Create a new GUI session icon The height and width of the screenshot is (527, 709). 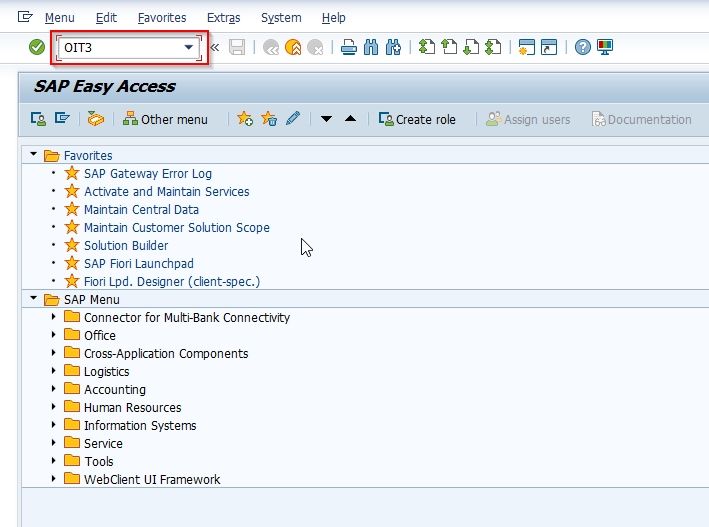pyautogui.click(x=527, y=47)
